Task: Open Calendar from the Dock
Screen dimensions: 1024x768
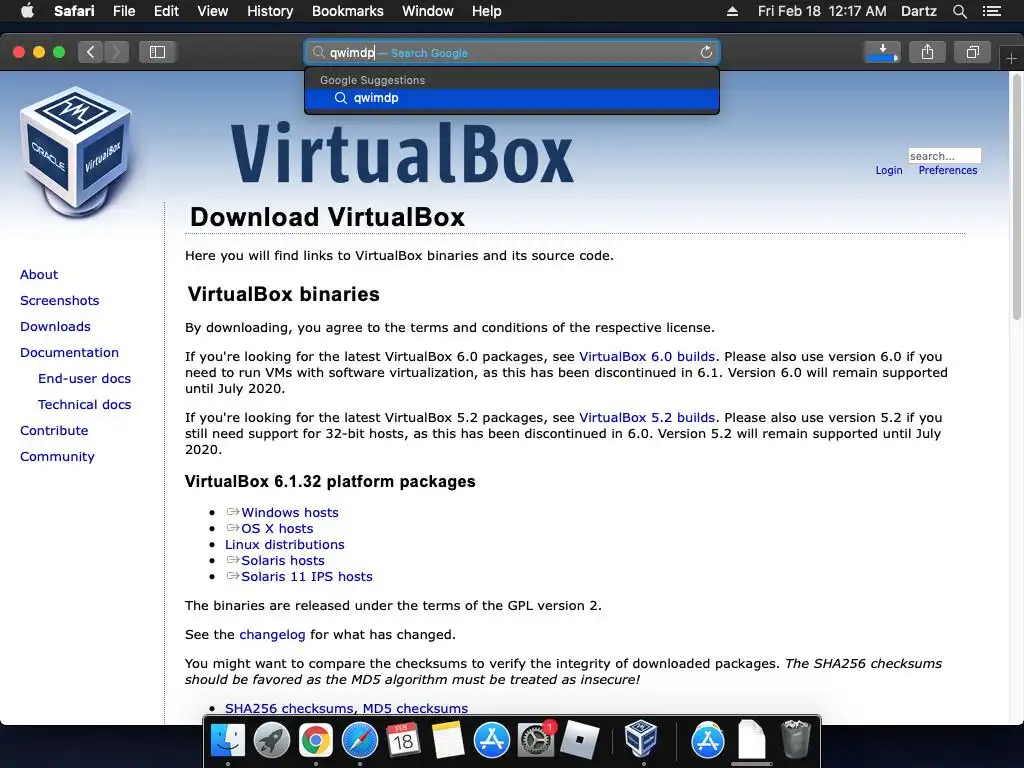Action: coord(403,740)
